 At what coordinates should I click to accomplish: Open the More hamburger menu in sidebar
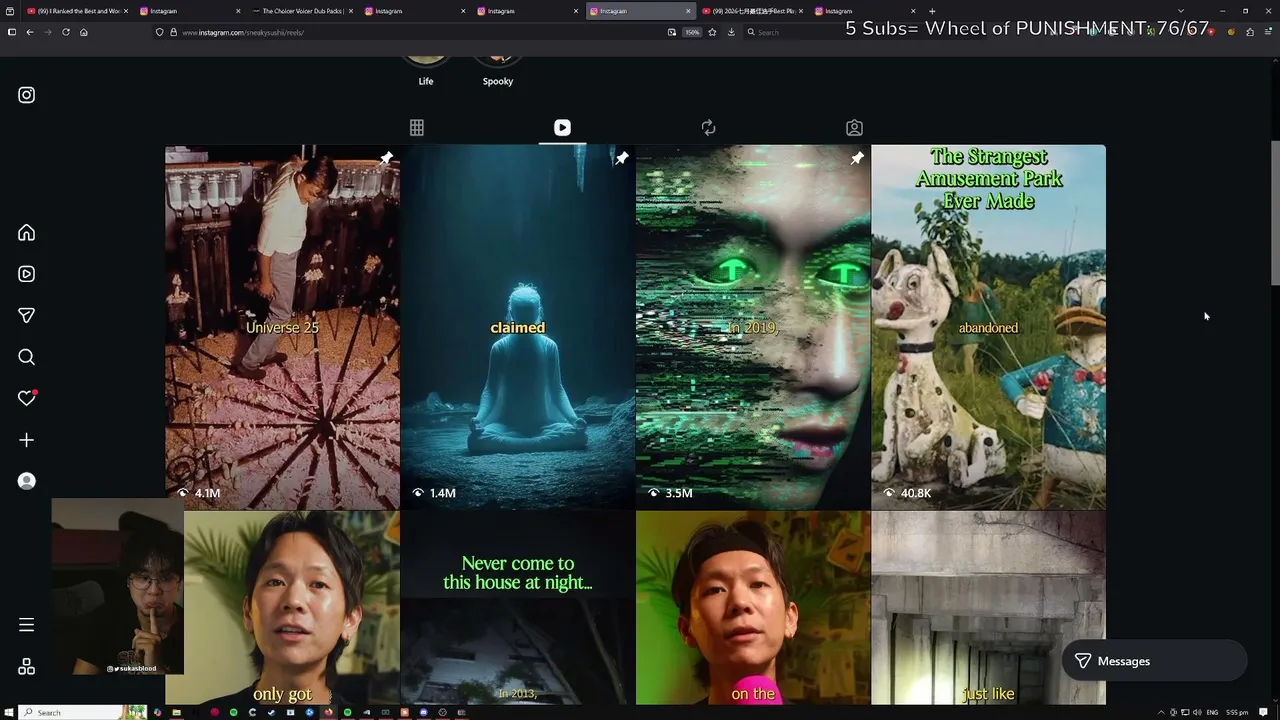click(27, 625)
